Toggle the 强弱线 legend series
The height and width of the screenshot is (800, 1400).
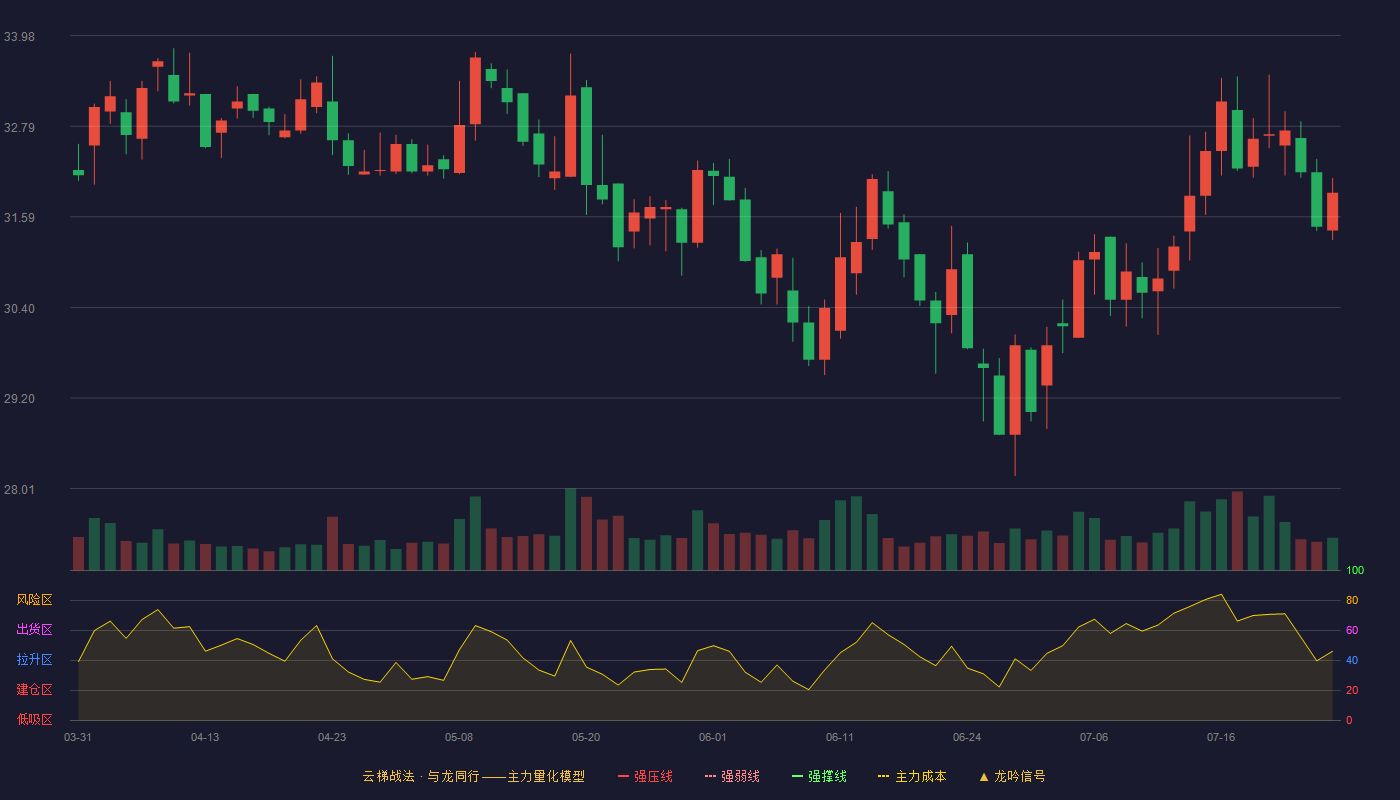tap(732, 776)
